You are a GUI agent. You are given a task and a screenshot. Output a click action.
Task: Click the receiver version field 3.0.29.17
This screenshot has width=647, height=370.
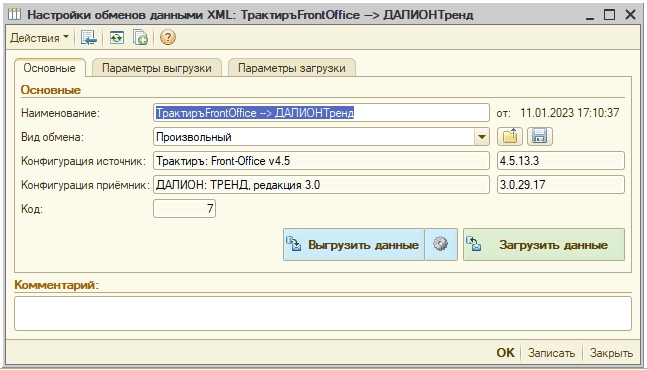[x=561, y=184]
